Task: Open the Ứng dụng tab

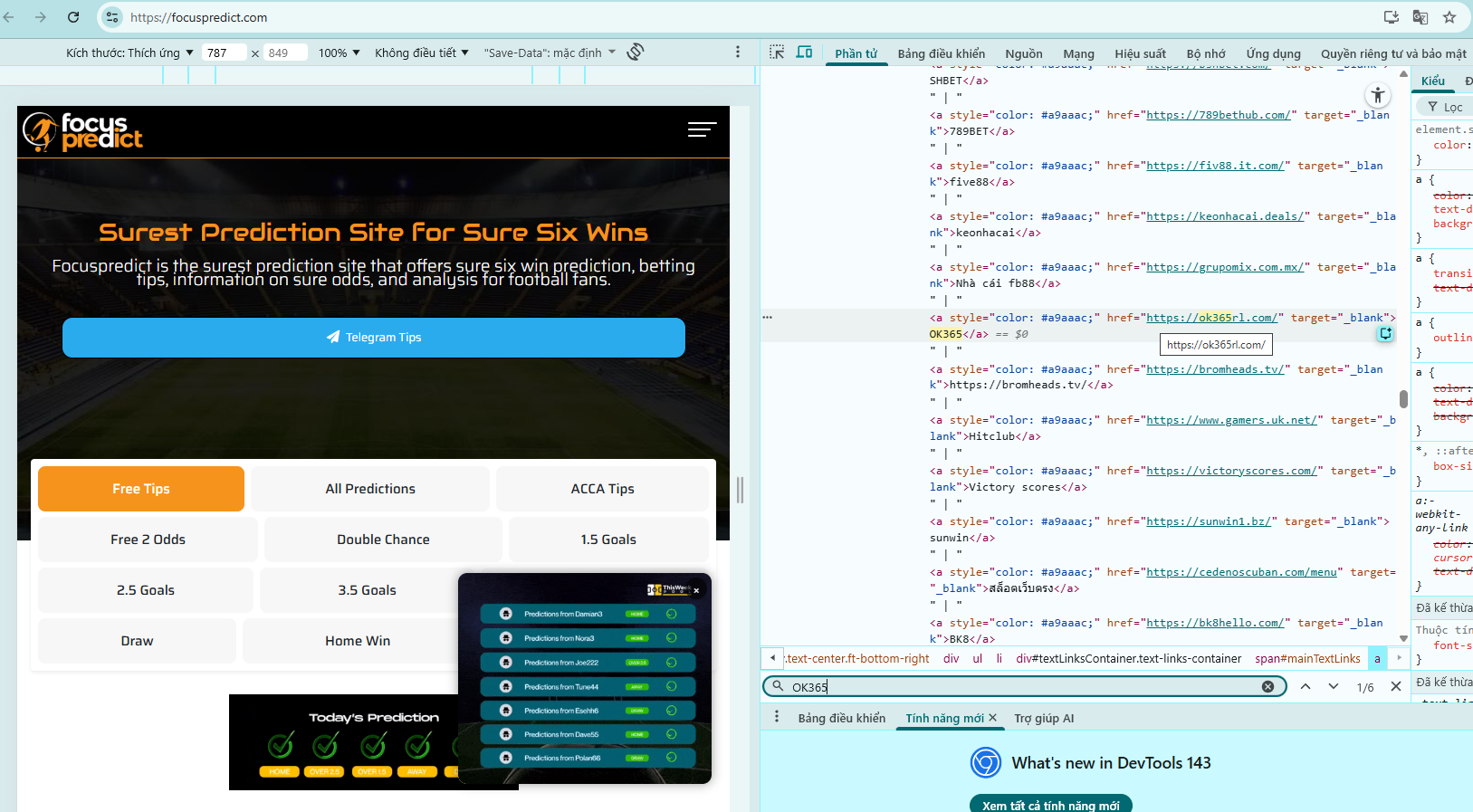Action: click(1273, 53)
